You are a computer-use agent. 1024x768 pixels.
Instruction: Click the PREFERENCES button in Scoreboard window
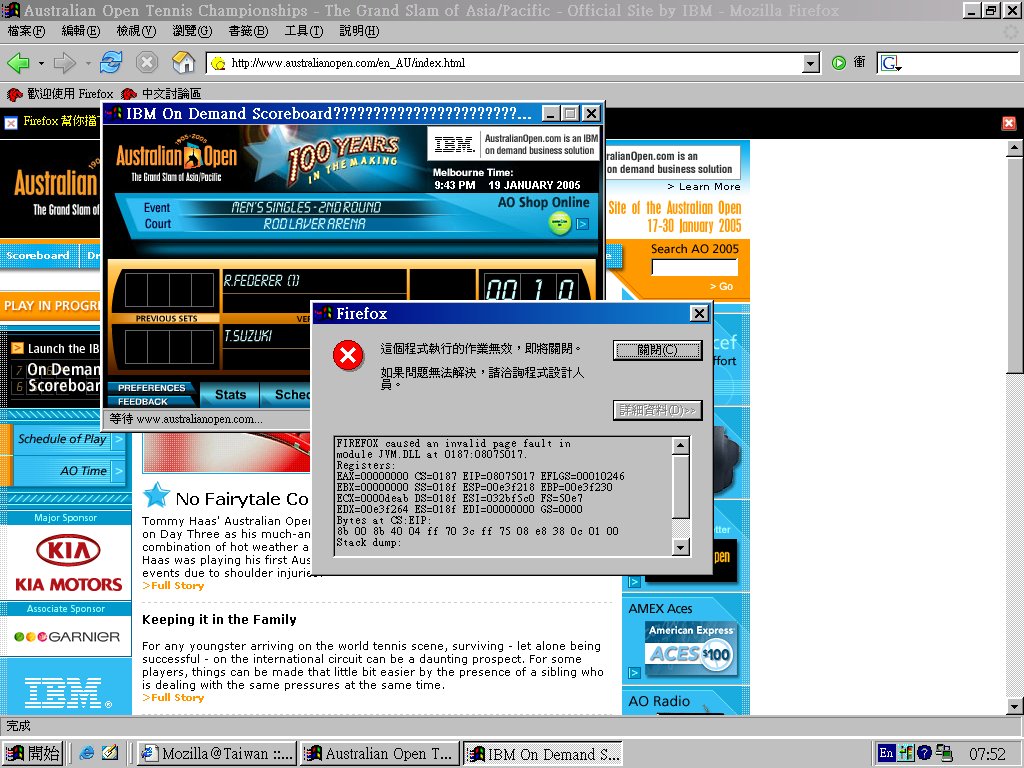(152, 387)
